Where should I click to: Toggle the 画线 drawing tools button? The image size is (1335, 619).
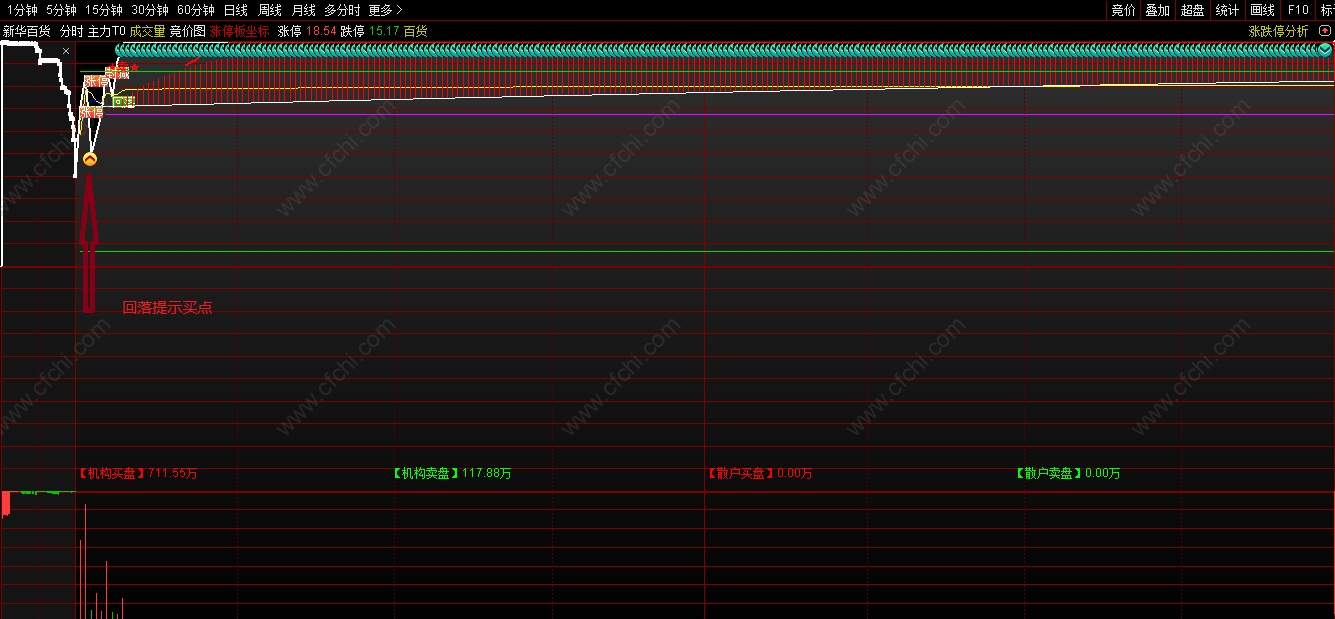[1263, 10]
